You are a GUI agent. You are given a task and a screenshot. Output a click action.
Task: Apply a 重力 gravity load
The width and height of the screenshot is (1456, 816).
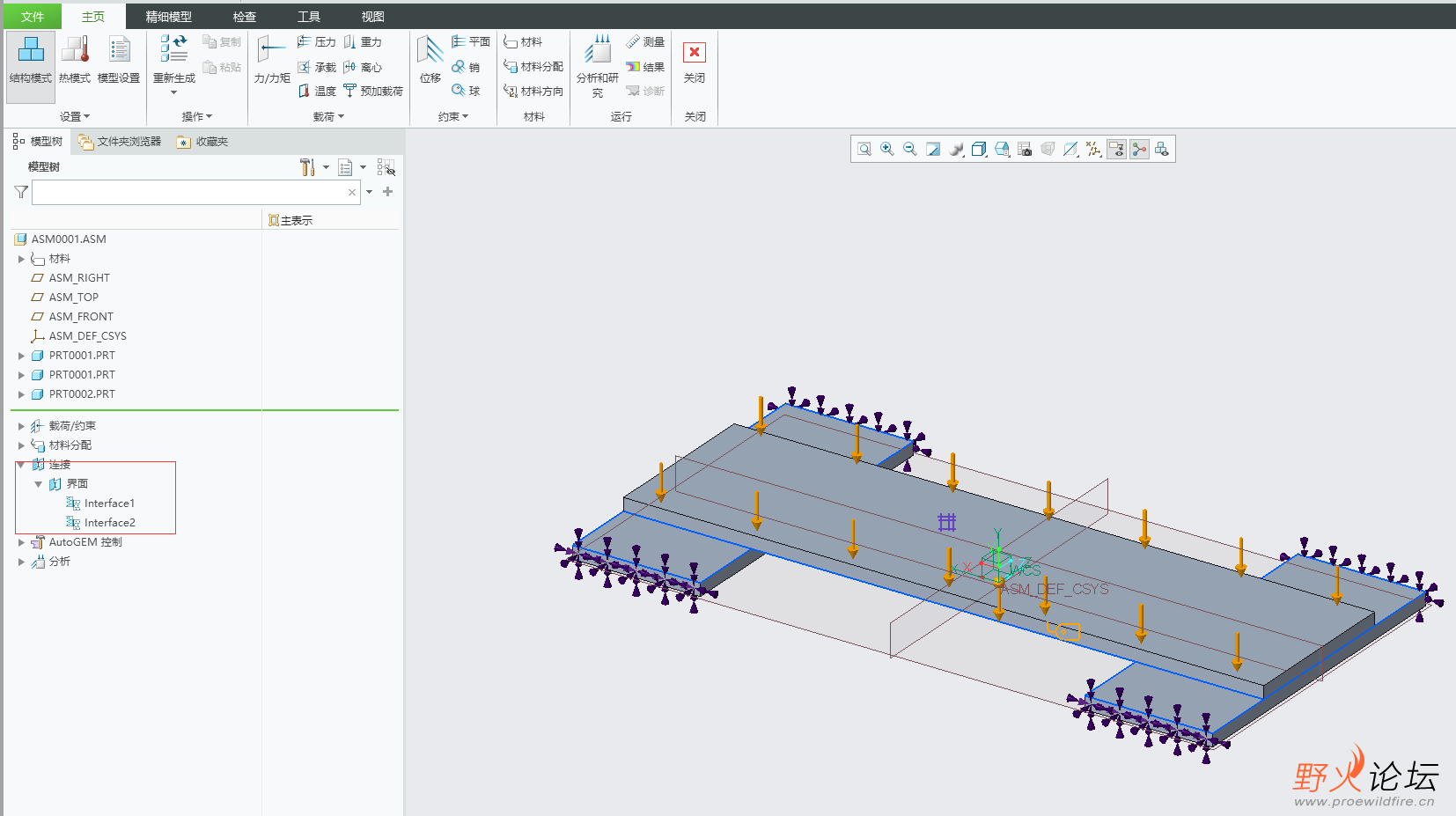(x=363, y=42)
